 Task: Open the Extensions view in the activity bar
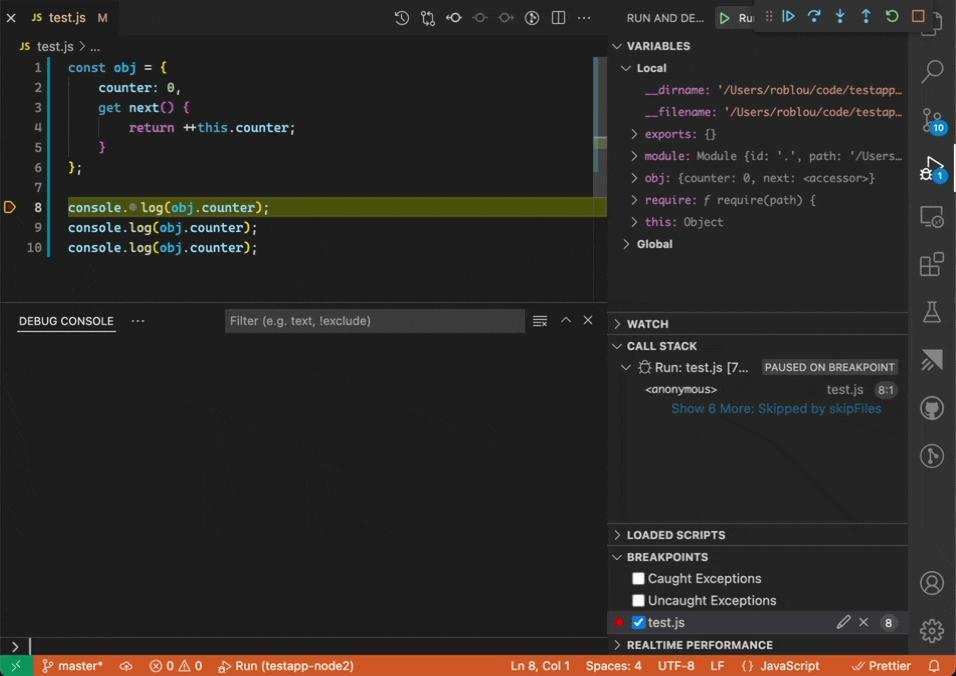coord(931,264)
